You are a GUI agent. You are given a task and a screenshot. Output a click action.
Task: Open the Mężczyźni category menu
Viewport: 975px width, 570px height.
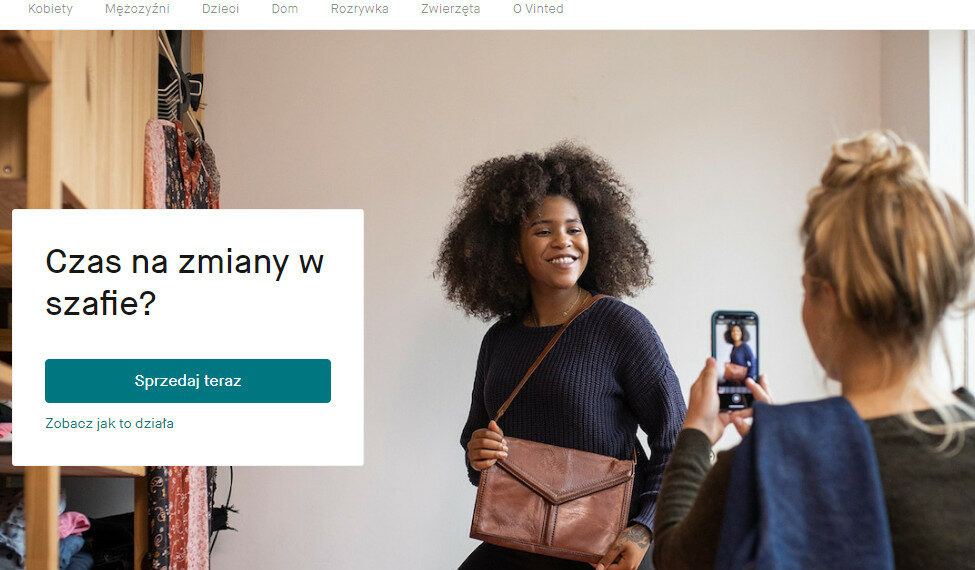pyautogui.click(x=137, y=9)
